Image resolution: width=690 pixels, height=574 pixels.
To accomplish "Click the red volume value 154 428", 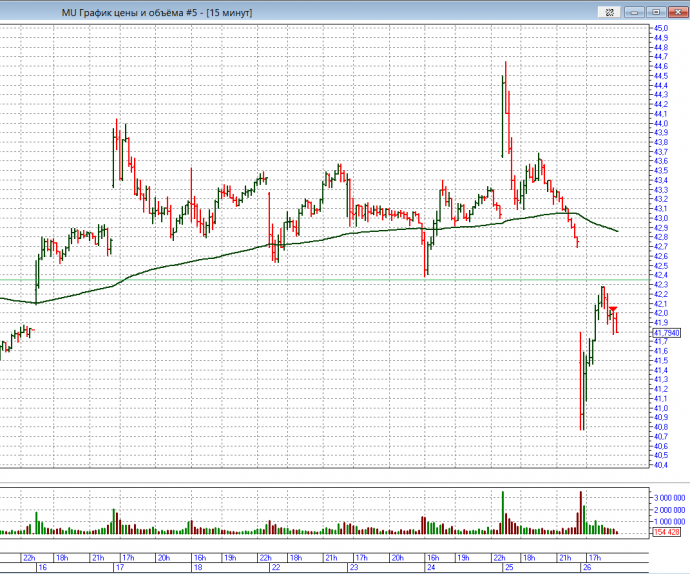I will (x=666, y=532).
